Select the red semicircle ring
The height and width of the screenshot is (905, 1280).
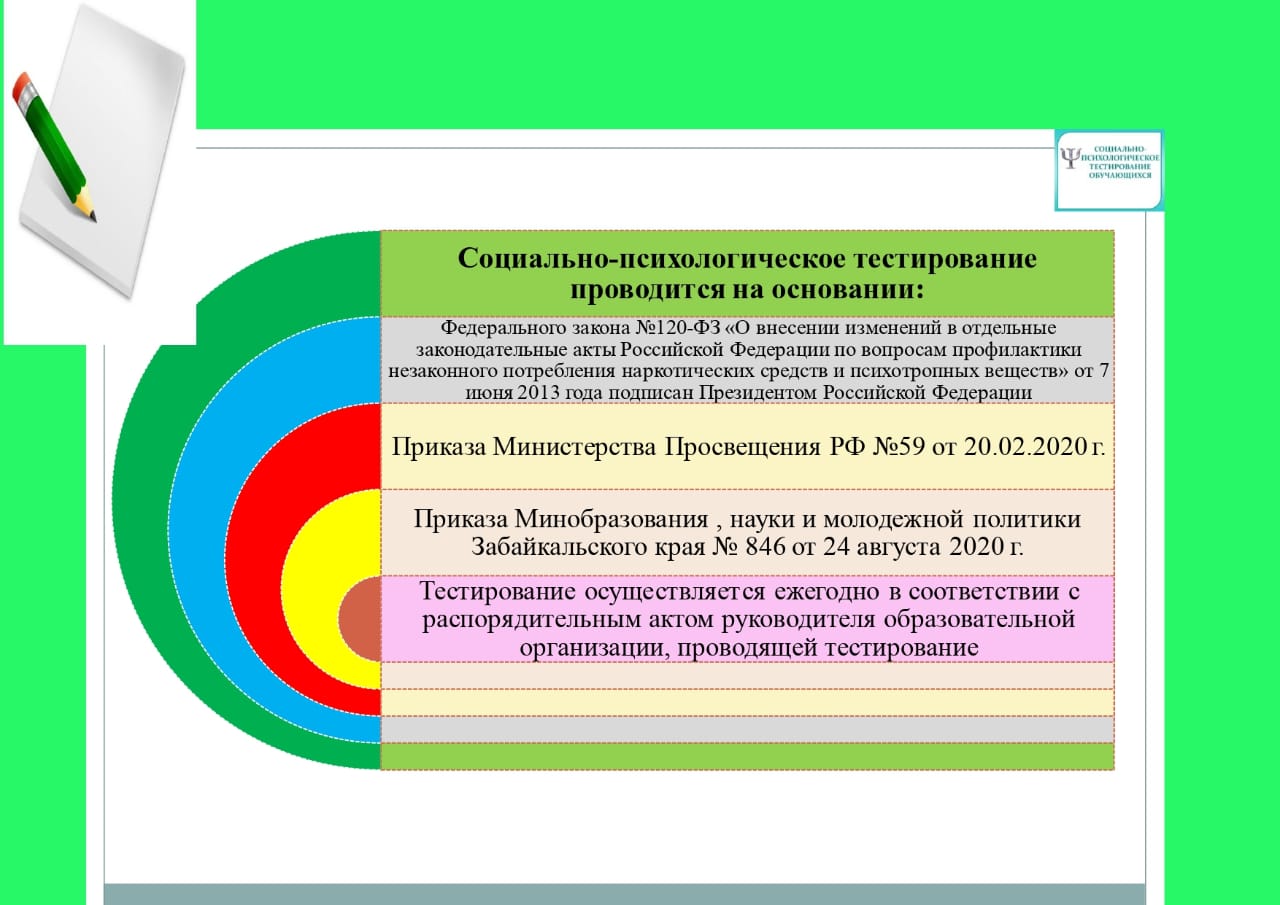[x=250, y=560]
